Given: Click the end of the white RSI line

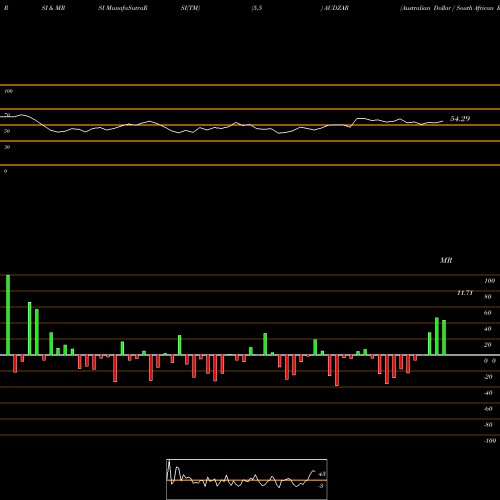Looking at the screenshot, I should click(x=443, y=121).
